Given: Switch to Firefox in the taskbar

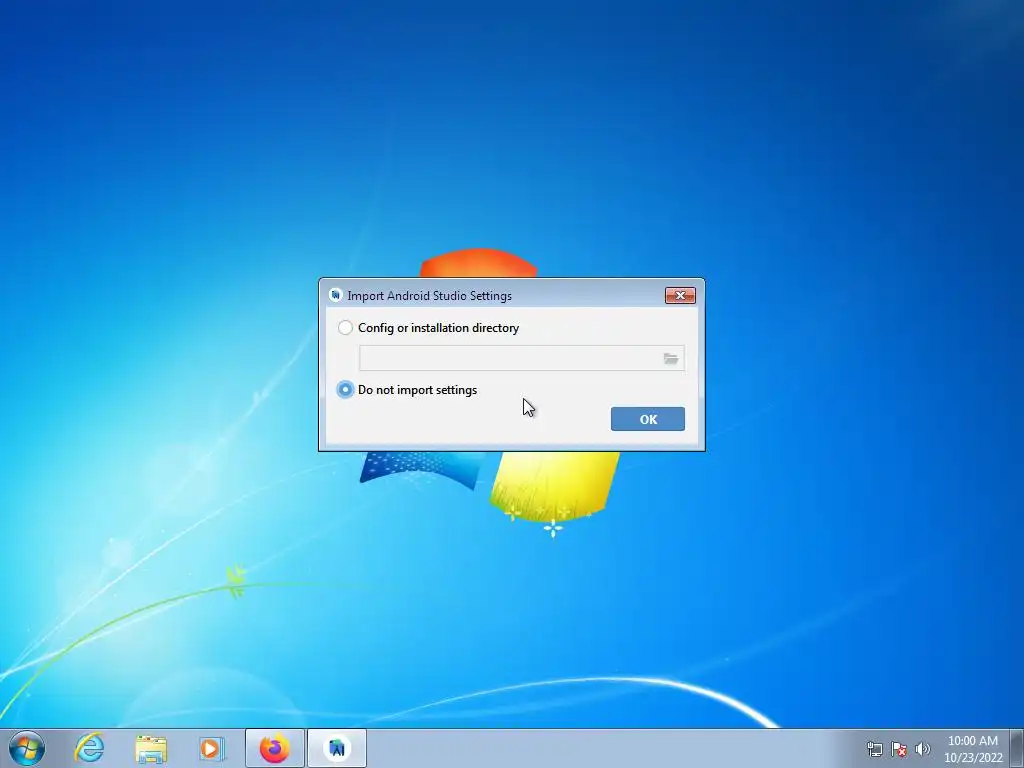Looking at the screenshot, I should pos(275,748).
